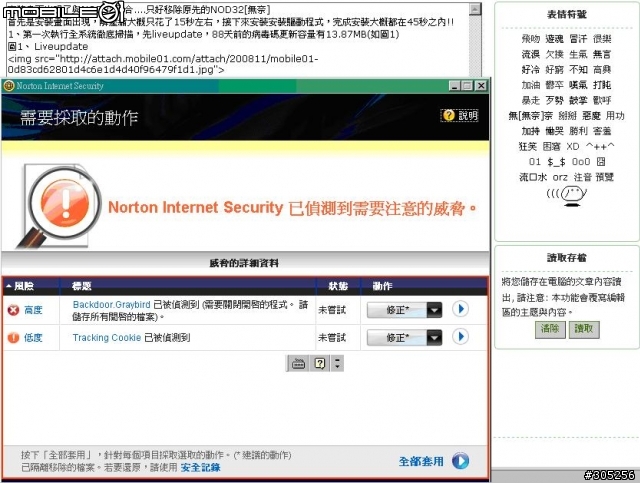The height and width of the screenshot is (483, 640).
Task: Insert the 飛吻 emoticon
Action: (x=530, y=39)
